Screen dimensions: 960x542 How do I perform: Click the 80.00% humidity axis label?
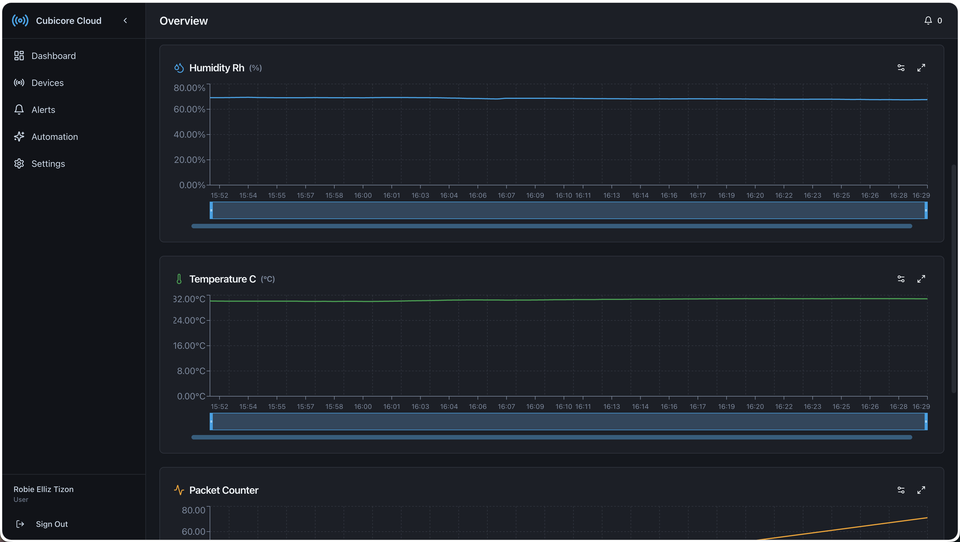point(189,88)
